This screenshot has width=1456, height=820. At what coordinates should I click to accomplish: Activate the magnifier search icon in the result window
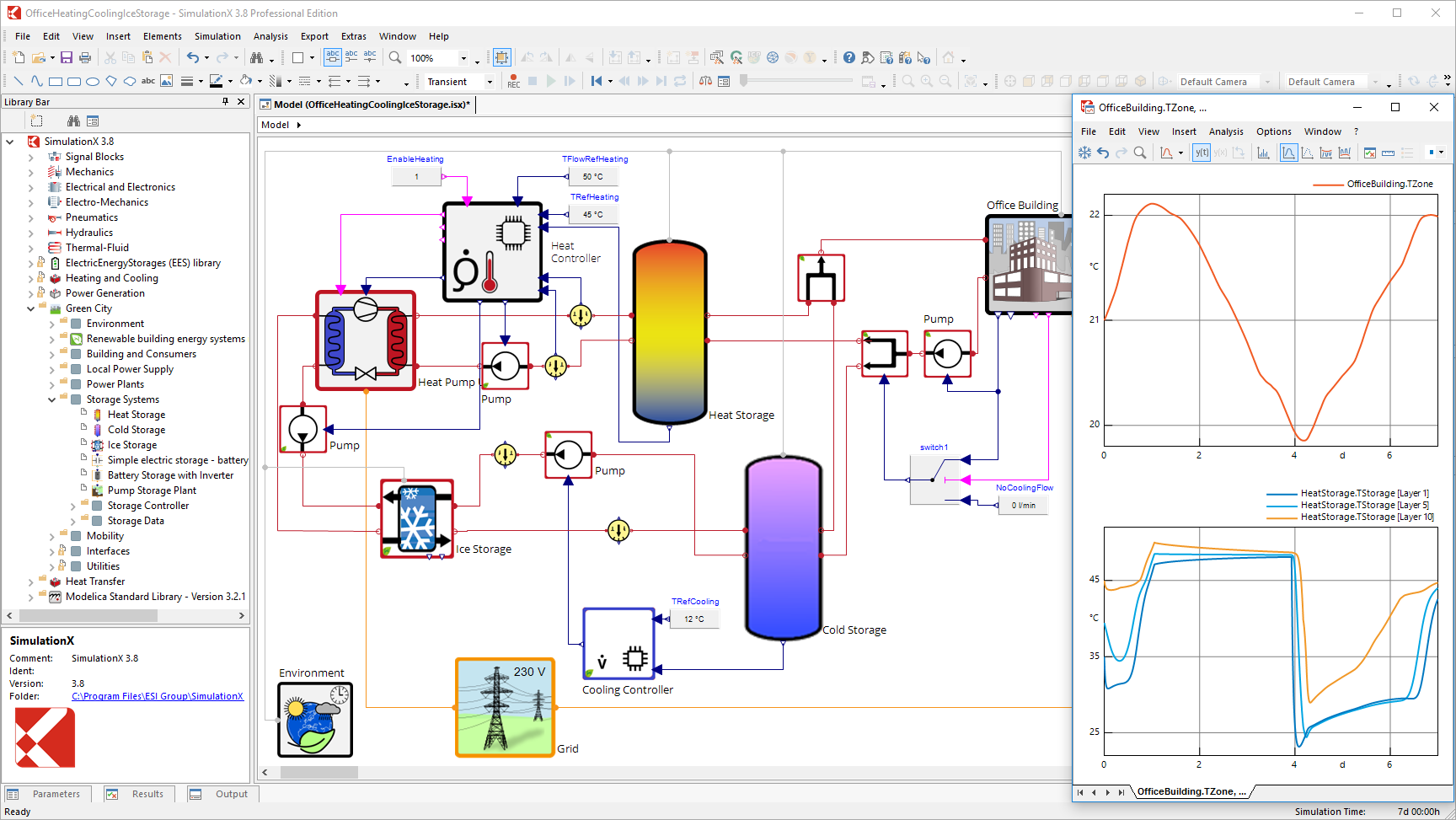point(1140,153)
